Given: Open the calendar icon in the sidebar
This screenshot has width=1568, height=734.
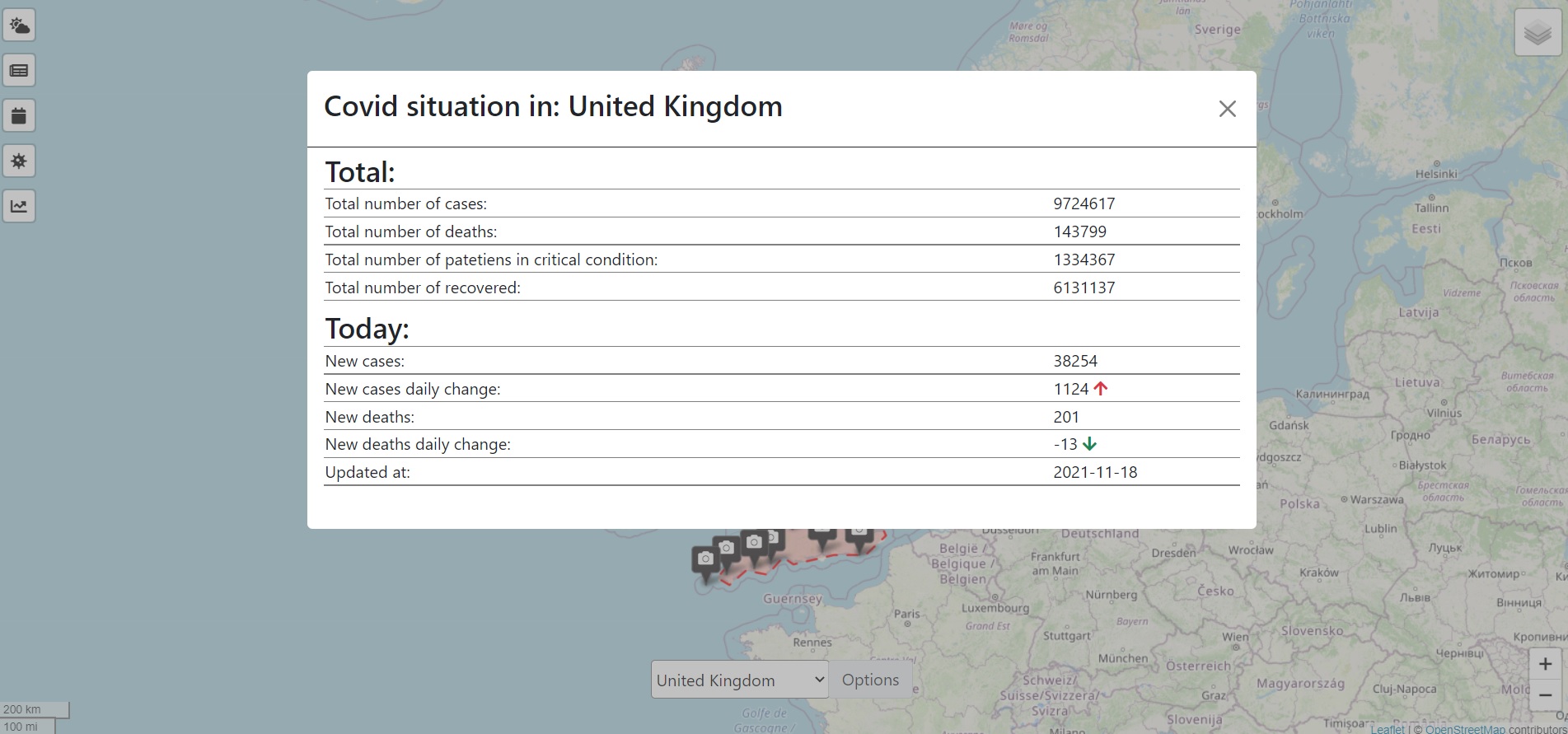Looking at the screenshot, I should tap(19, 115).
